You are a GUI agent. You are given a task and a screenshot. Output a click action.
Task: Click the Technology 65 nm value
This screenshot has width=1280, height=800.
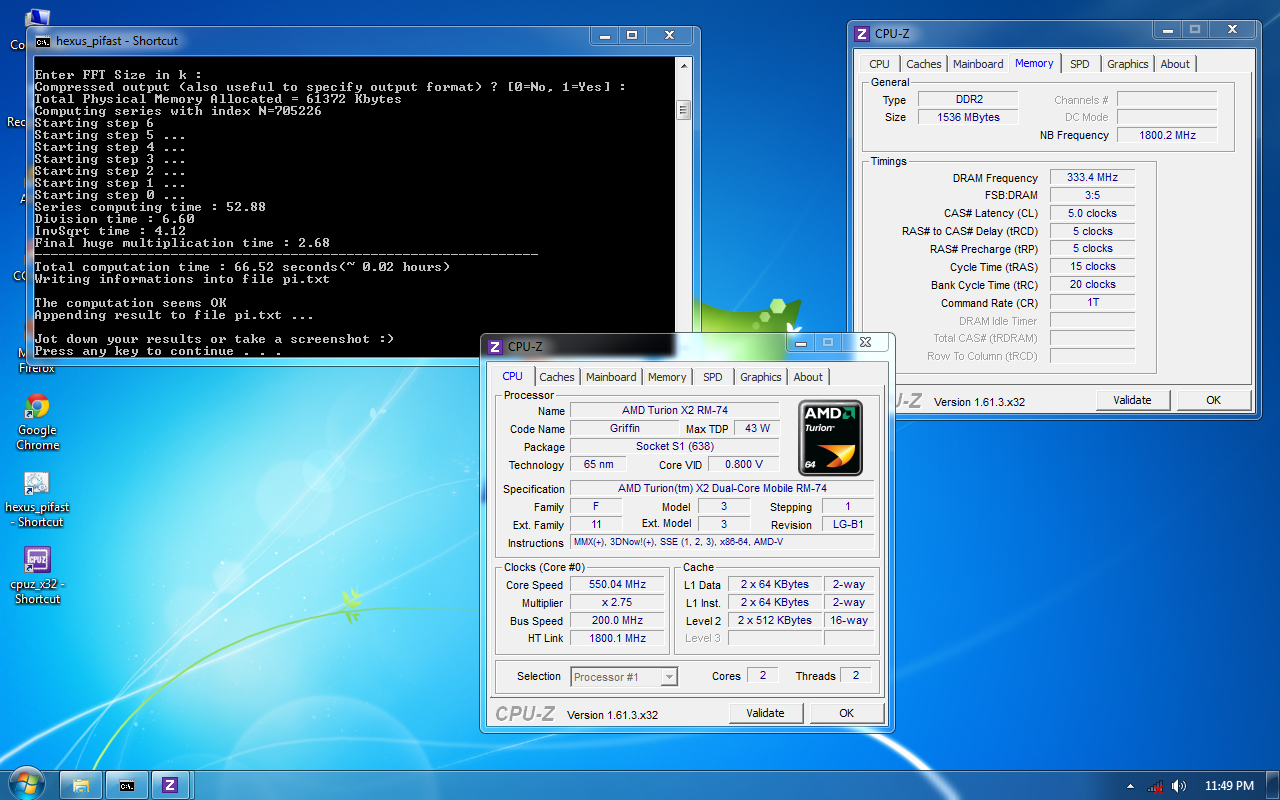click(598, 464)
